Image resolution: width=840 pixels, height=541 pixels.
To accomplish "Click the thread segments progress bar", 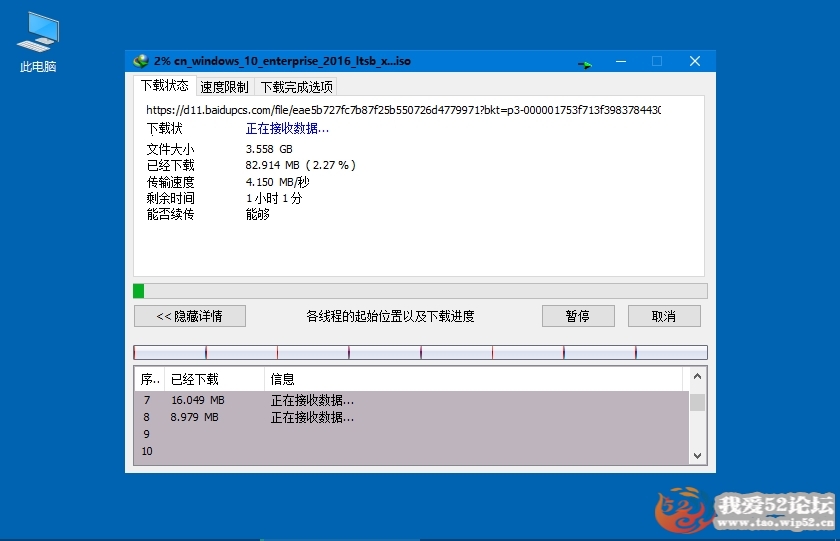I will pyautogui.click(x=420, y=352).
